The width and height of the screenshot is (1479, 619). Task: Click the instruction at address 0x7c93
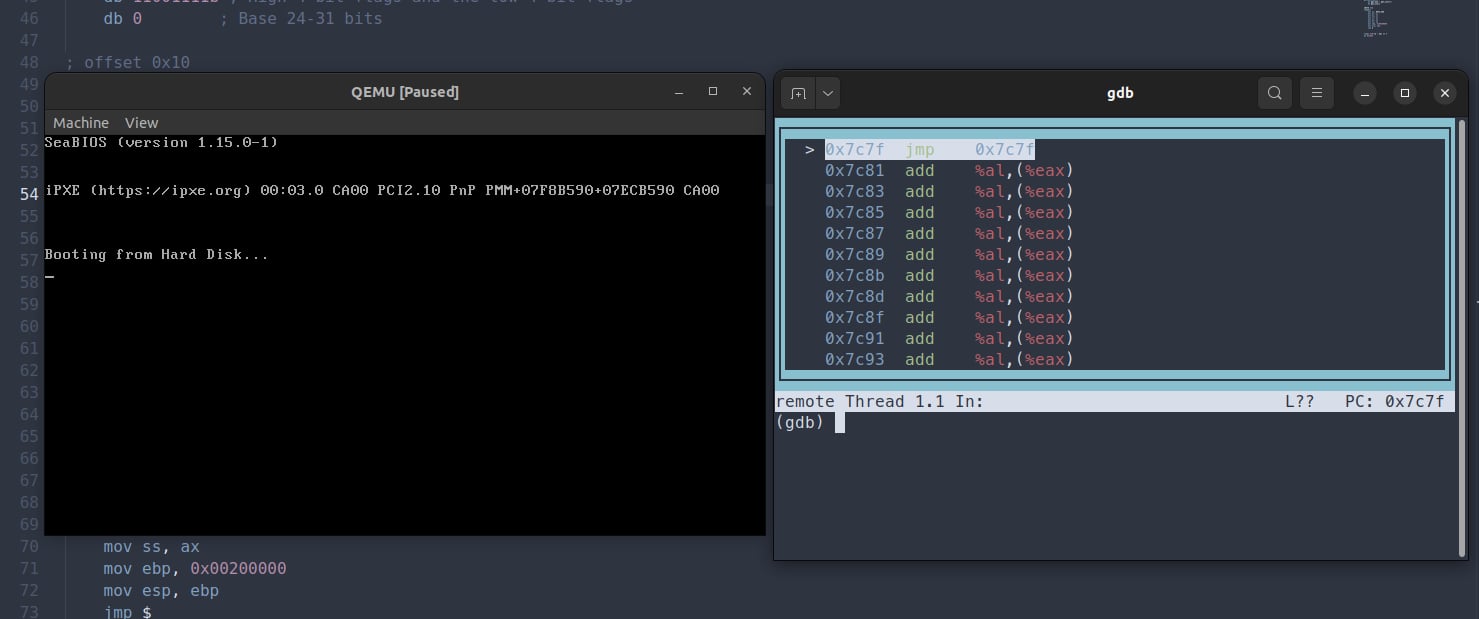click(949, 360)
